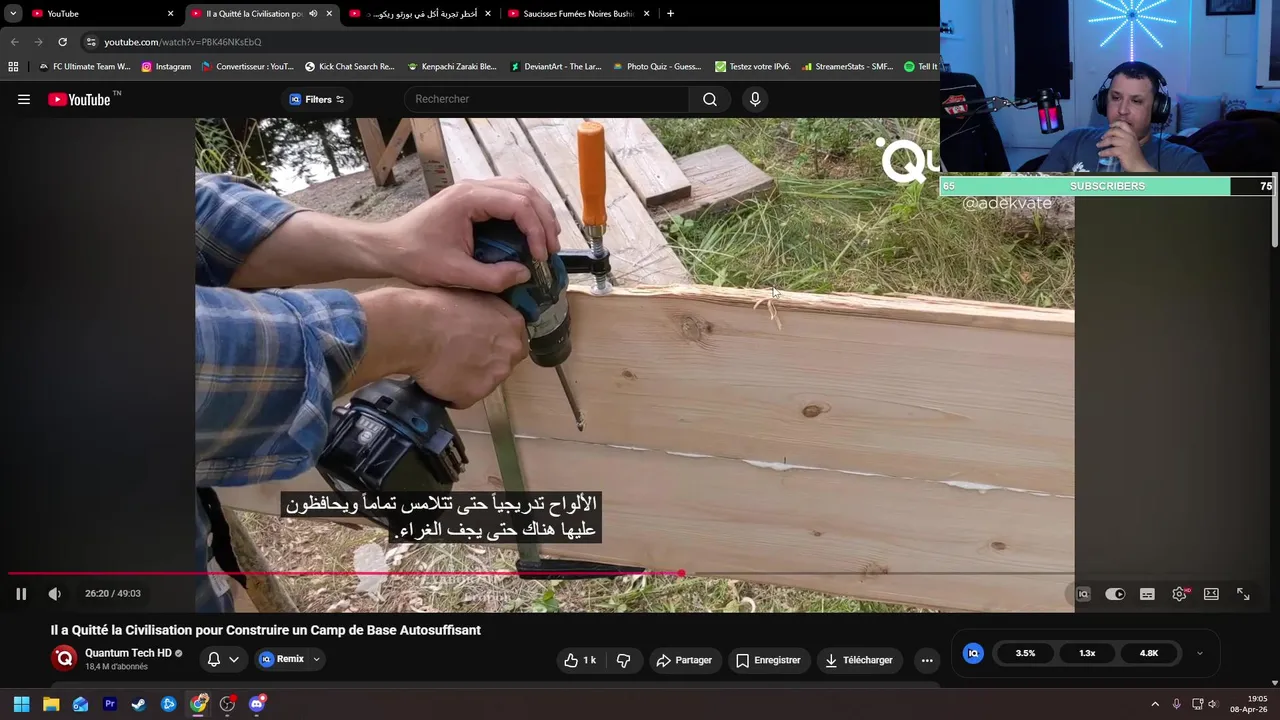This screenshot has width=1280, height=720.
Task: Click the 4.8K stat pill
Action: point(1149,653)
